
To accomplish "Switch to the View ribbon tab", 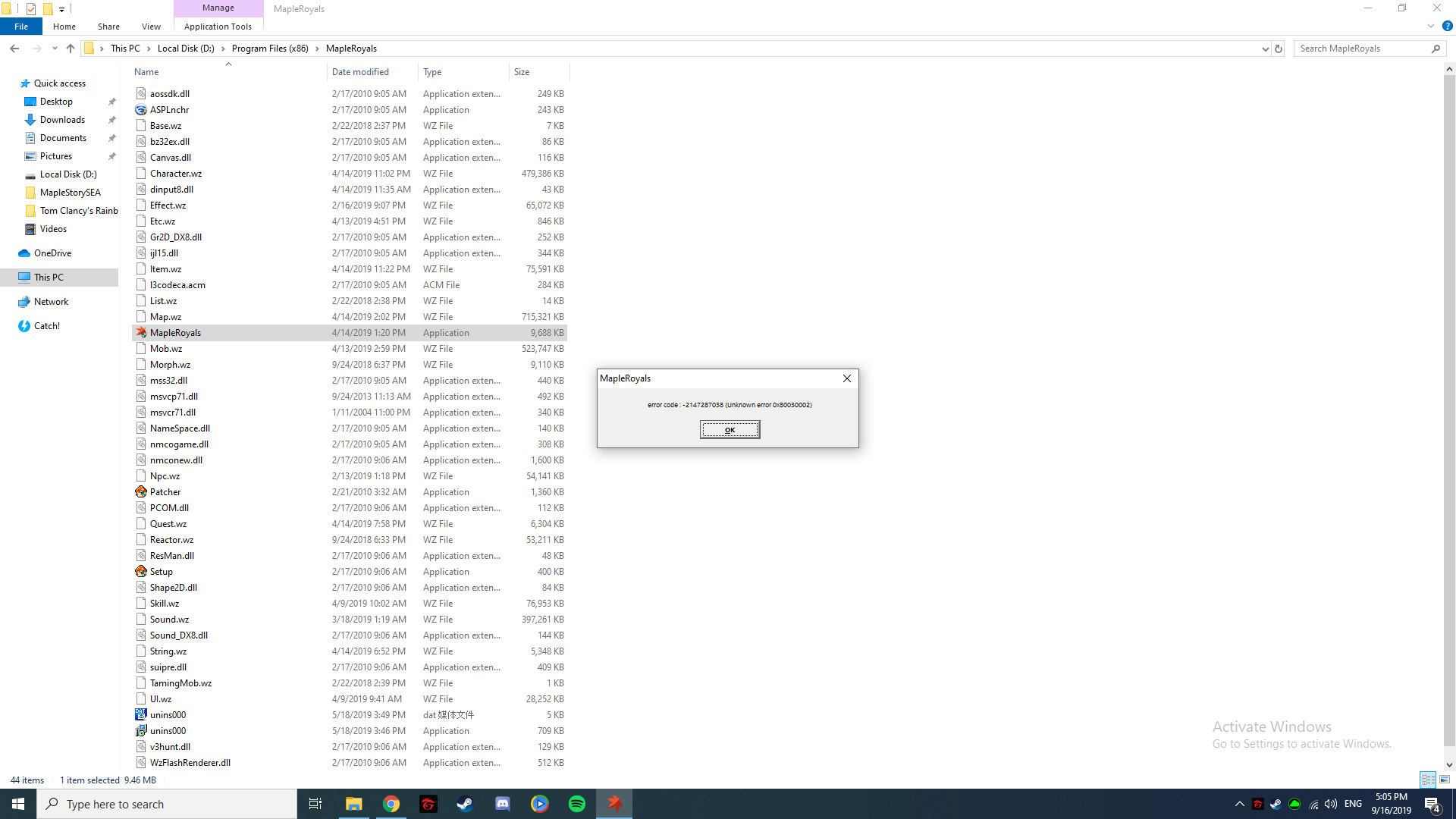I will coord(151,27).
